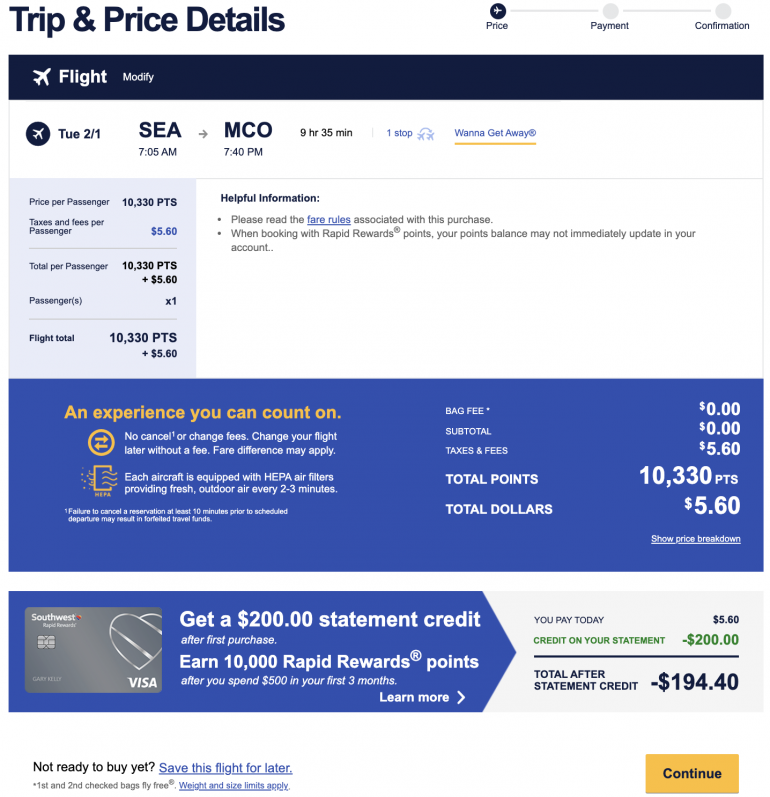The height and width of the screenshot is (797, 770).
Task: Click the no-change-fees circular arrows icon
Action: 101,442
